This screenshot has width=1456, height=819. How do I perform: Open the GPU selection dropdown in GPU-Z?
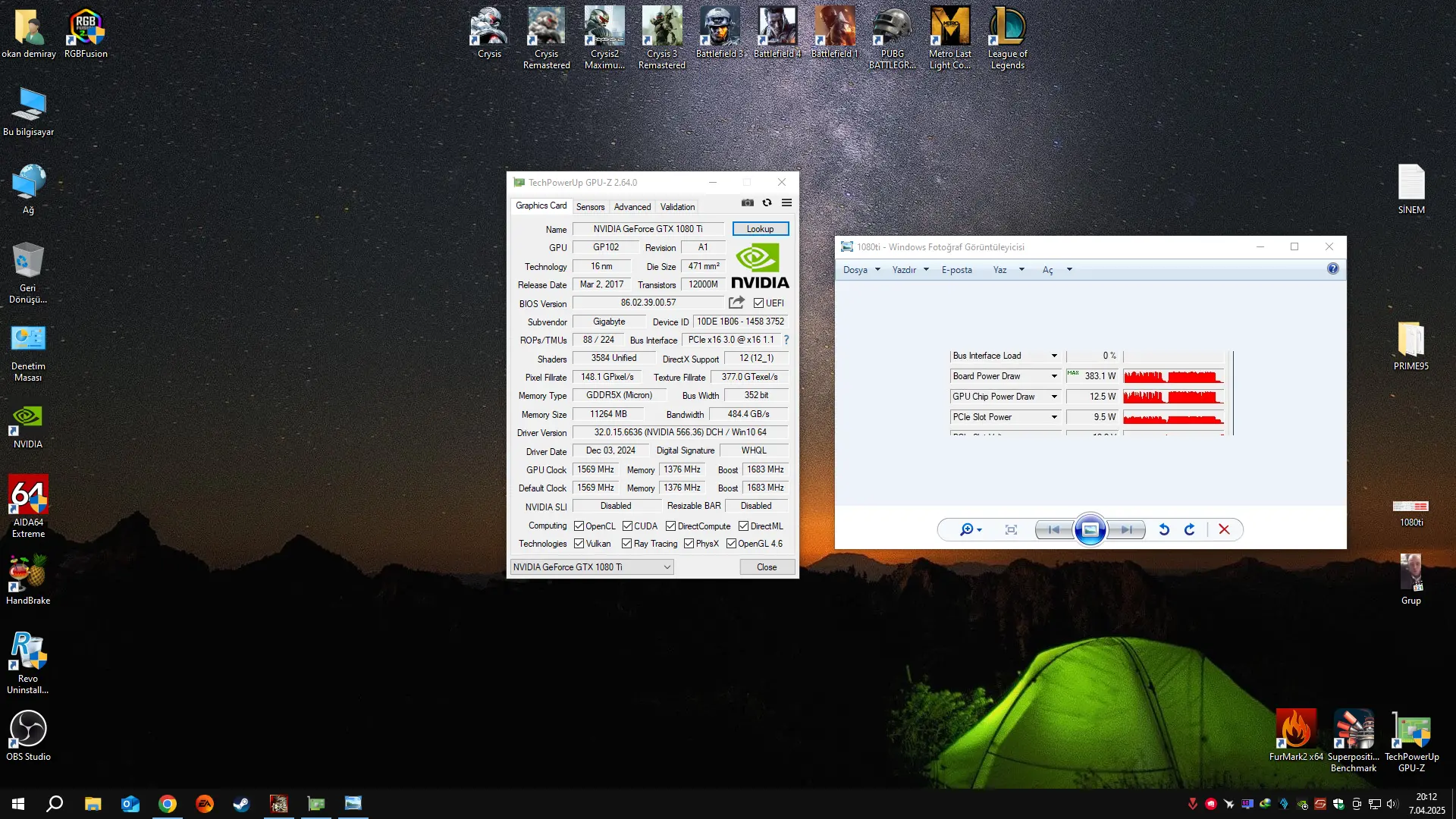[591, 567]
